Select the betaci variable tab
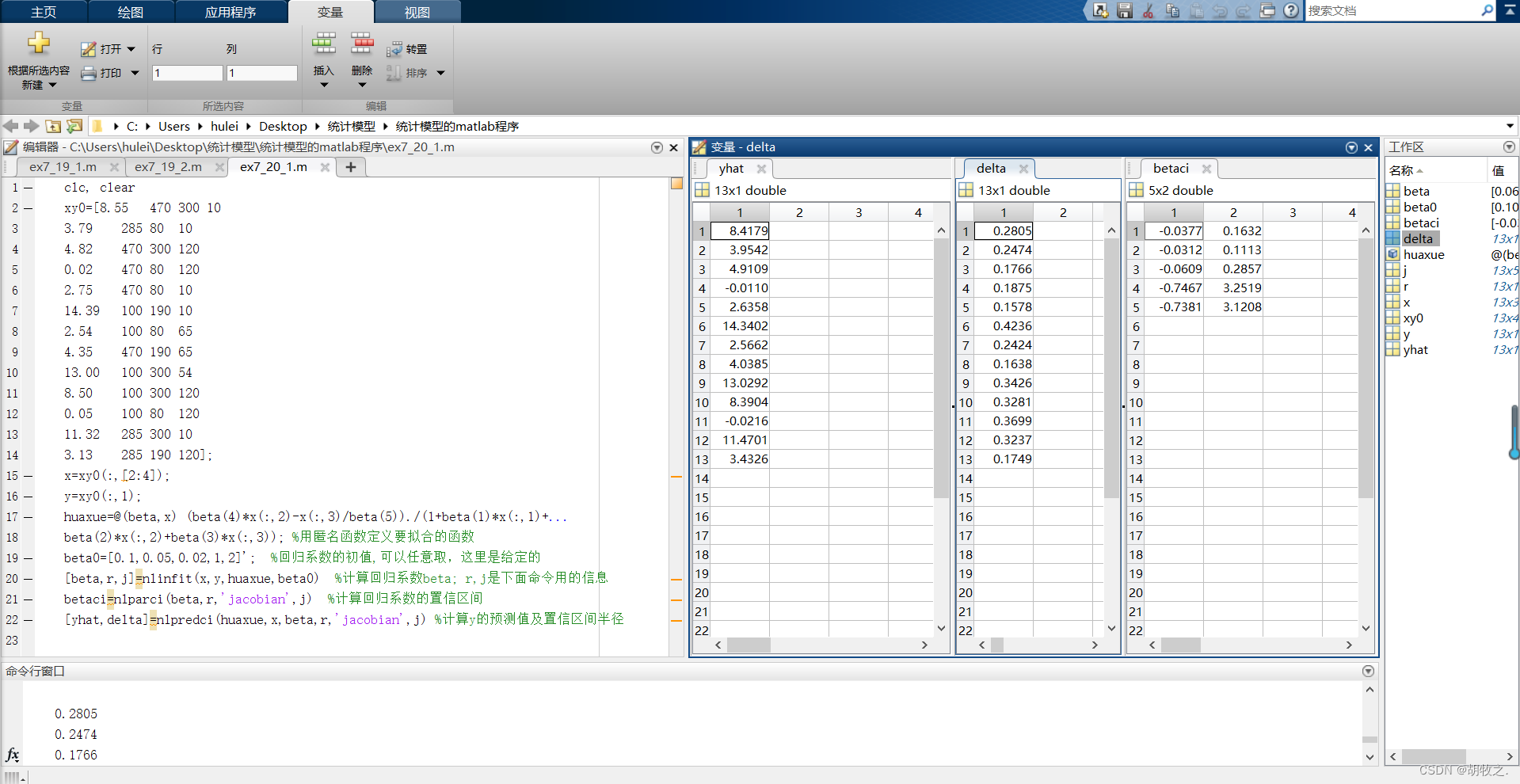 click(x=1171, y=169)
